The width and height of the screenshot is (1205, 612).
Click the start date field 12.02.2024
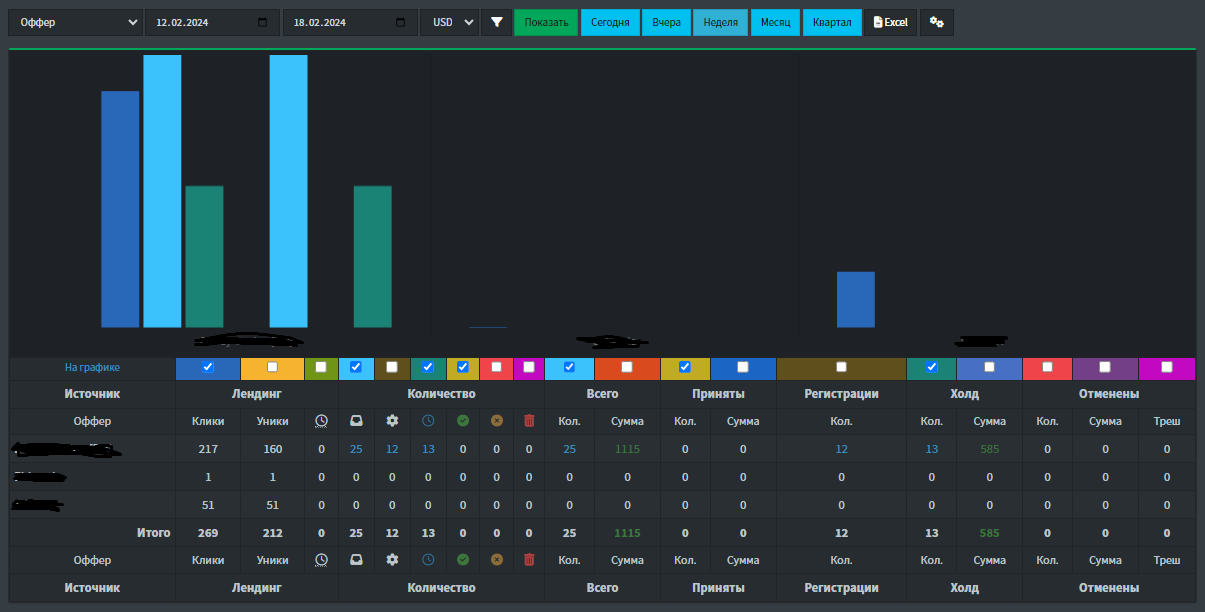point(212,22)
